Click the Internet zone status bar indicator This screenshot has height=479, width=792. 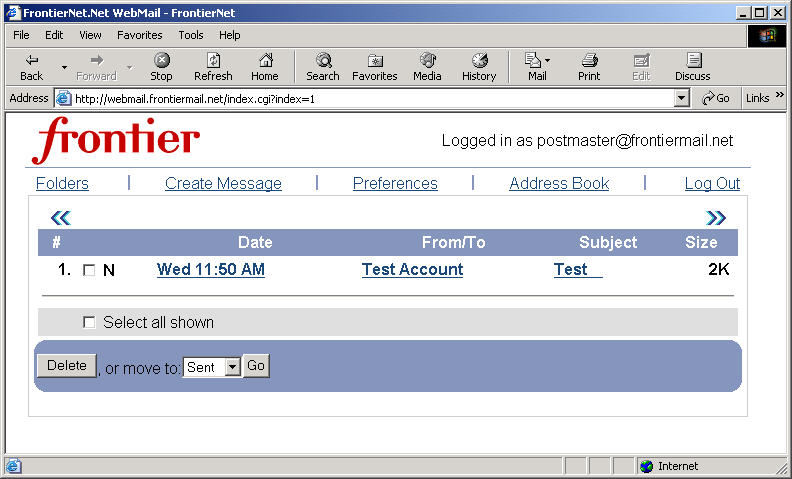pyautogui.click(x=669, y=466)
